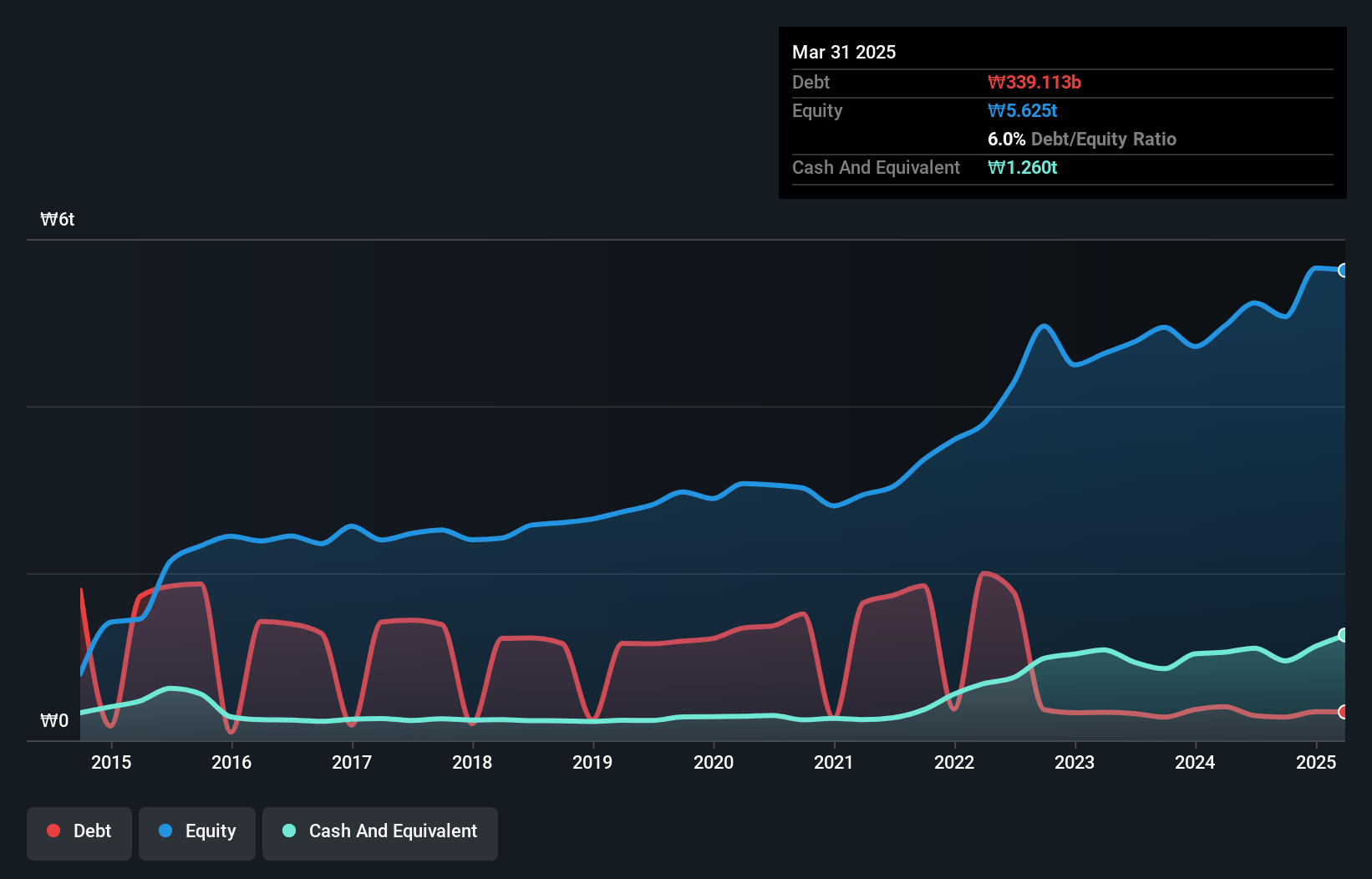
Task: Click the teal Cash And Equivalent legend dot
Action: (288, 831)
